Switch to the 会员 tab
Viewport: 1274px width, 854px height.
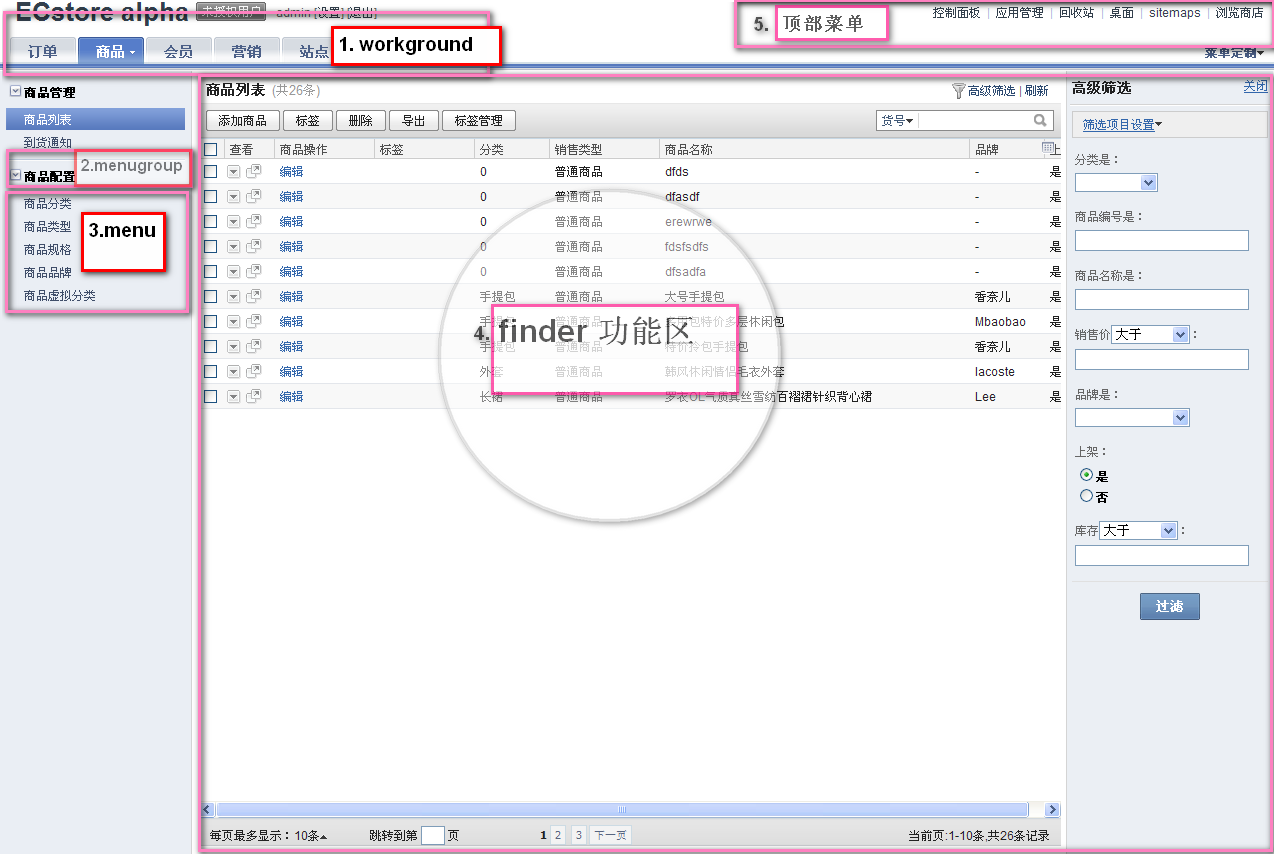pyautogui.click(x=178, y=51)
